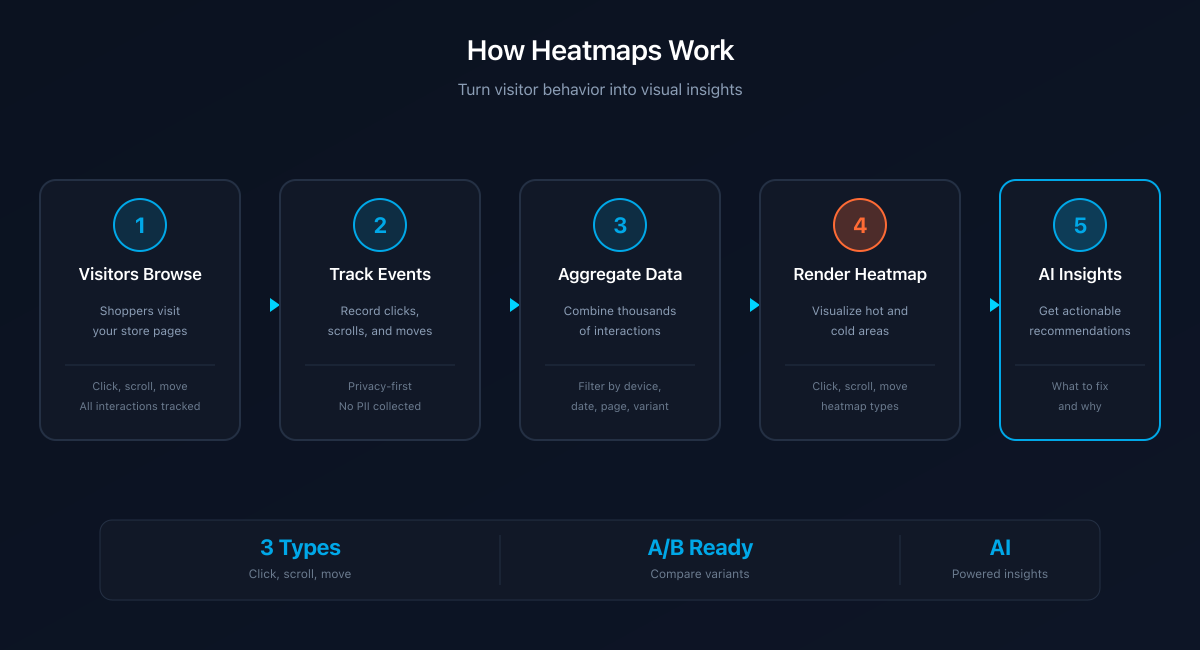Select the highlighted AI Insights card
The width and height of the screenshot is (1200, 650).
1080,310
